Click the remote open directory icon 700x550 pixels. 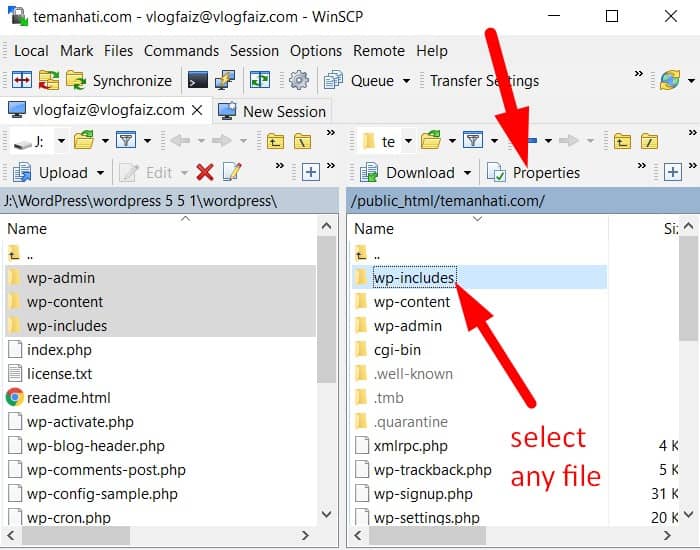point(431,141)
